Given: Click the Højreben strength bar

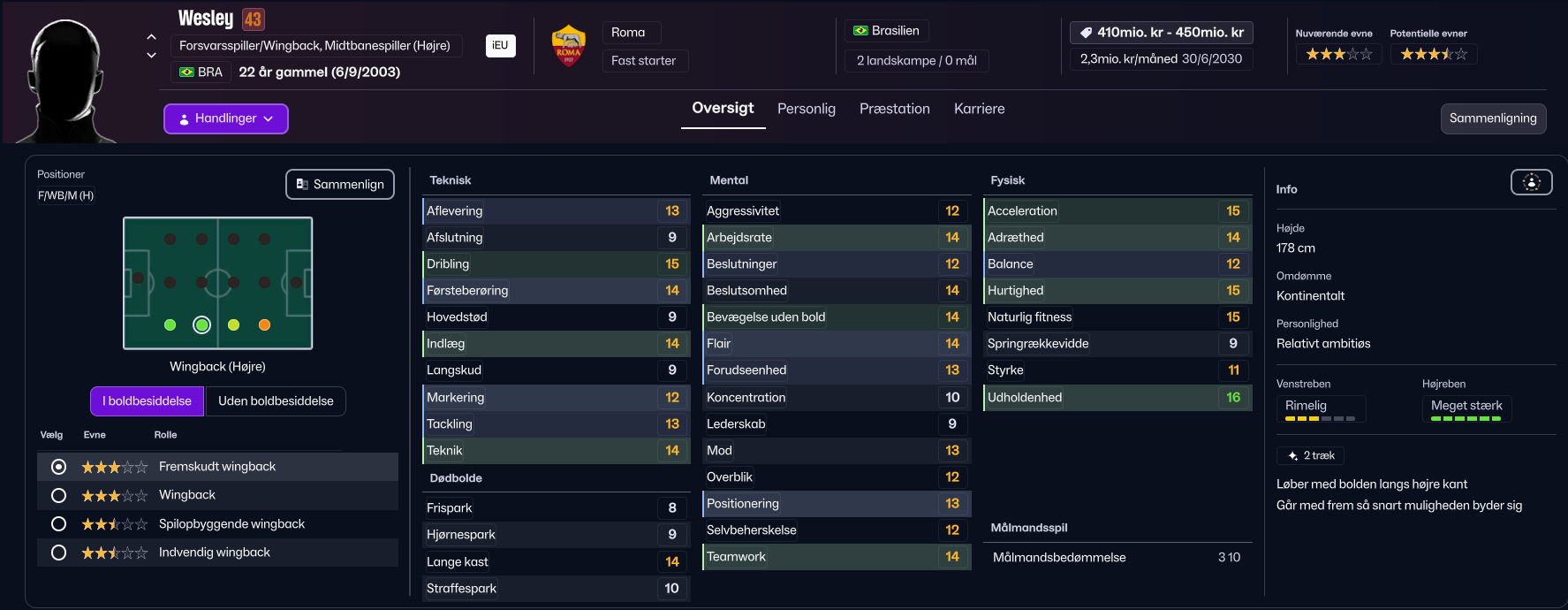Looking at the screenshot, I should click(x=1466, y=418).
